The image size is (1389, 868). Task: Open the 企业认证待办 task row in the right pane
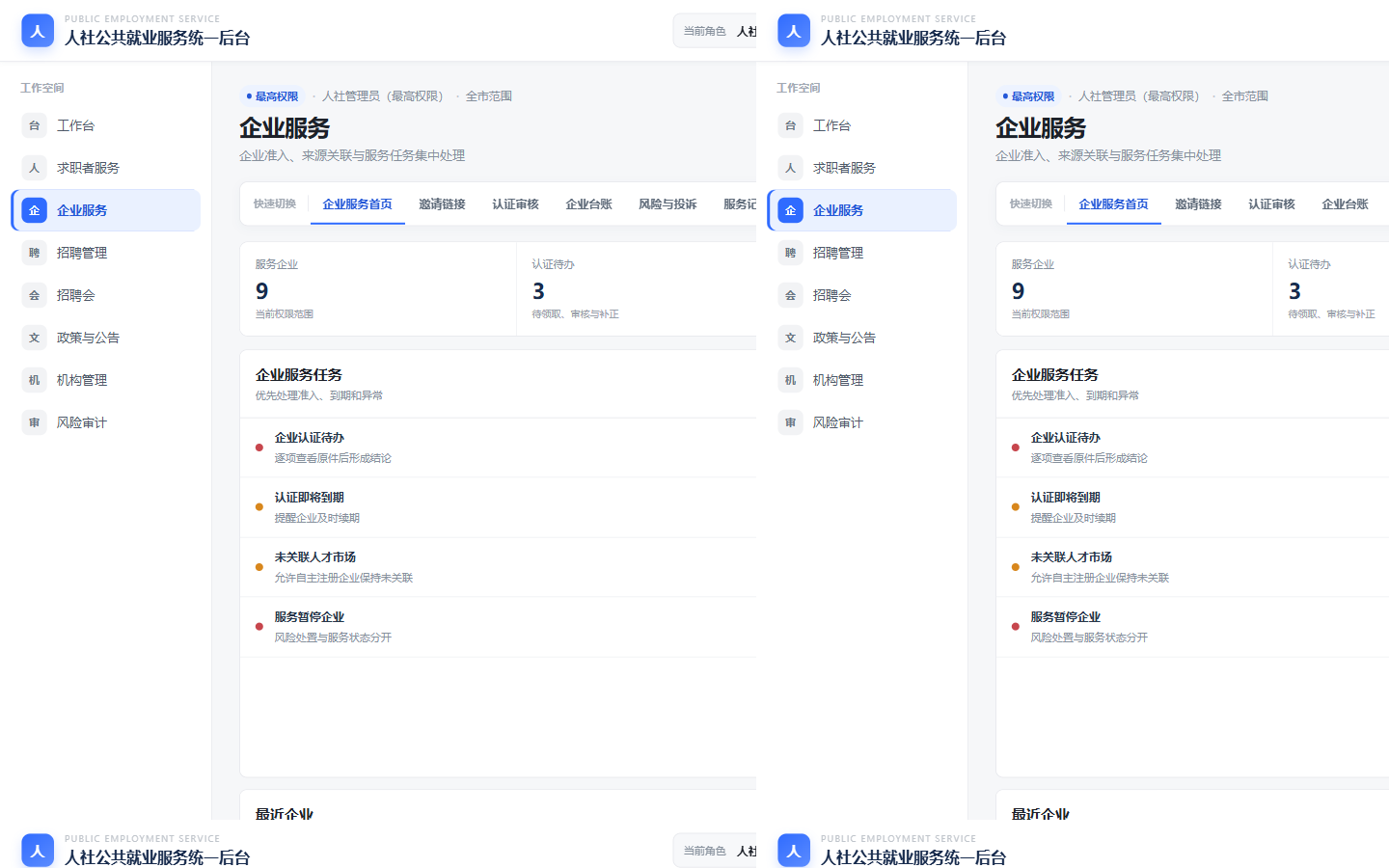[1192, 448]
